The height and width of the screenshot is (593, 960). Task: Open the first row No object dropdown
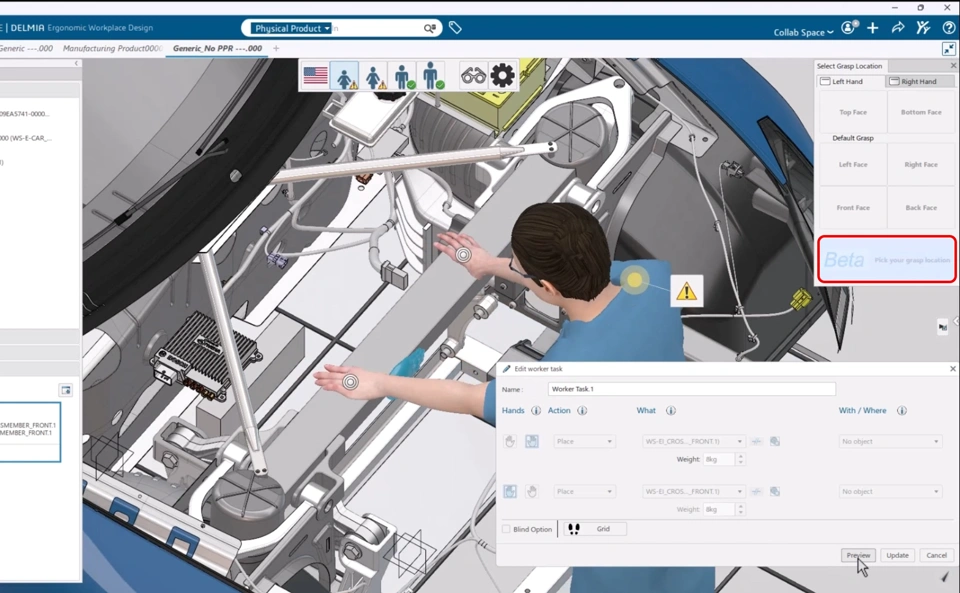(x=890, y=441)
